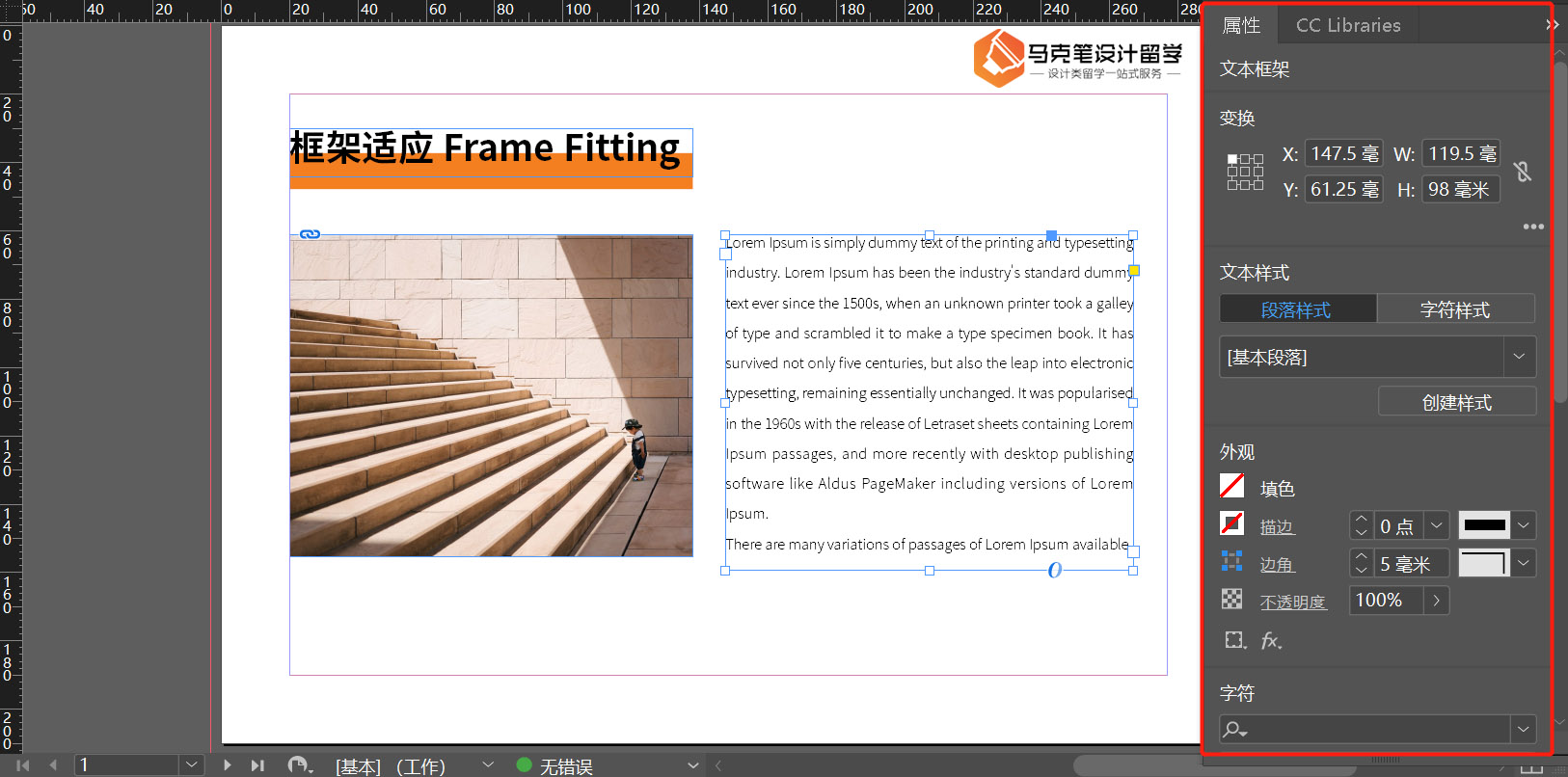Viewport: 1568px width, 777px height.
Task: Select the 段落样式 tab
Action: pyautogui.click(x=1298, y=309)
